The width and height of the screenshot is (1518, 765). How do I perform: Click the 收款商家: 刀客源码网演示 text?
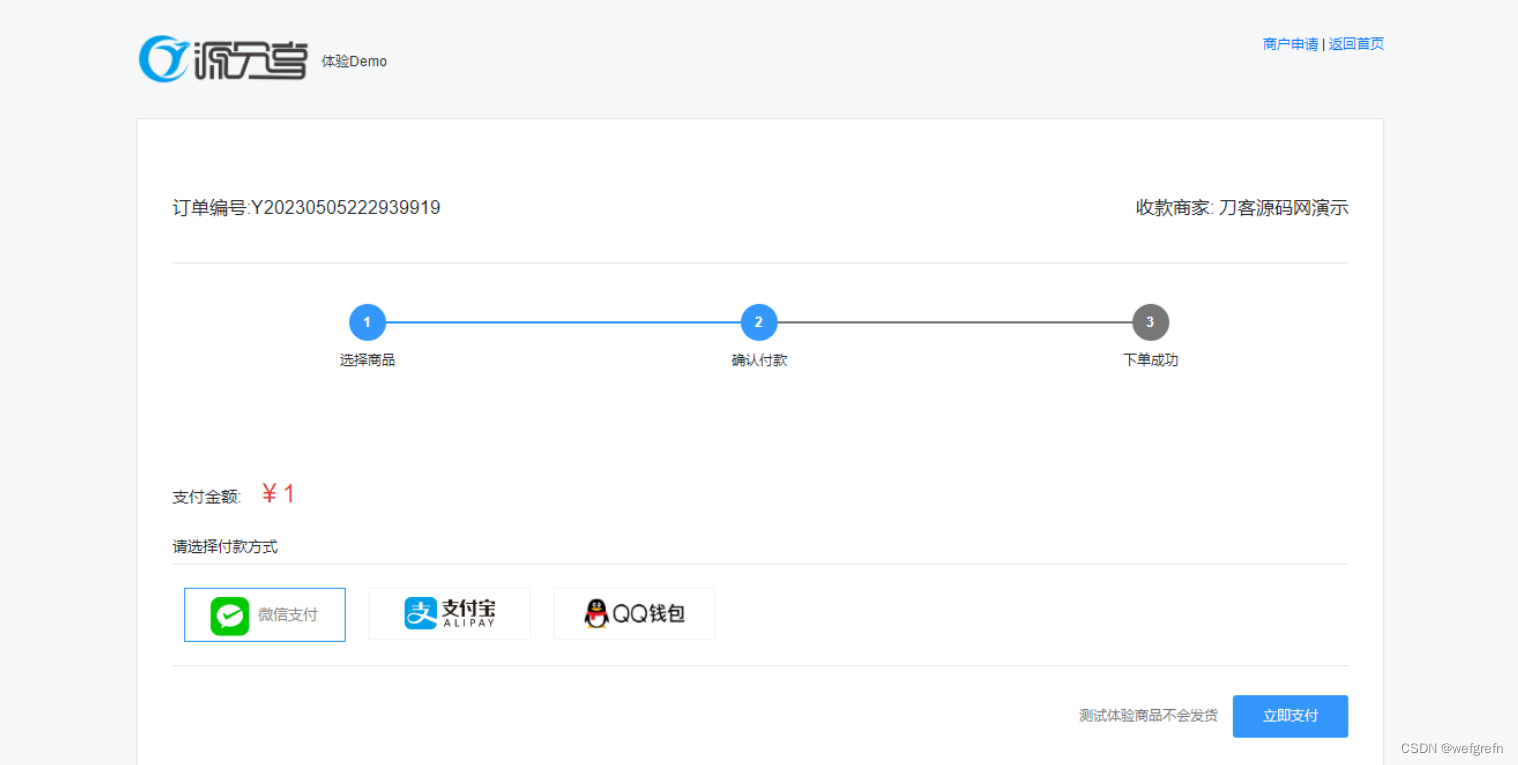pyautogui.click(x=1242, y=208)
